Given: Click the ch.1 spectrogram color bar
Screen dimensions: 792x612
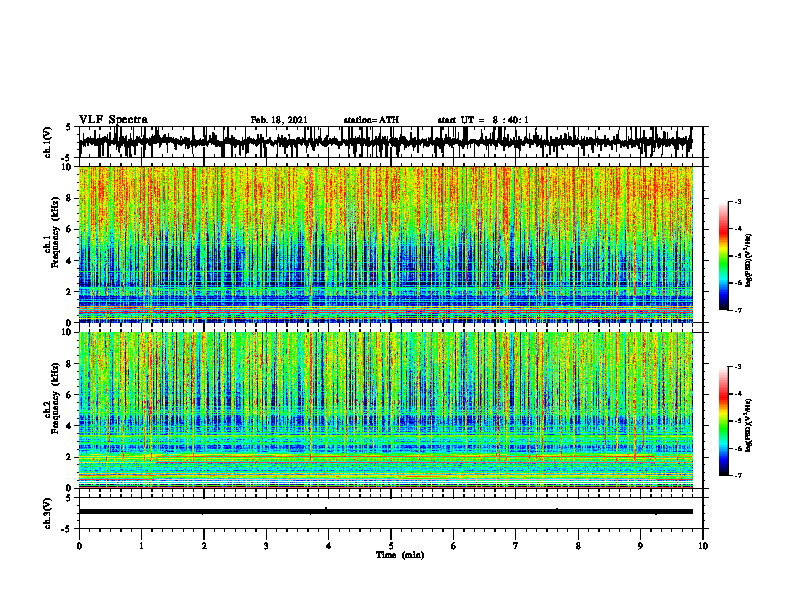Looking at the screenshot, I should tap(724, 256).
